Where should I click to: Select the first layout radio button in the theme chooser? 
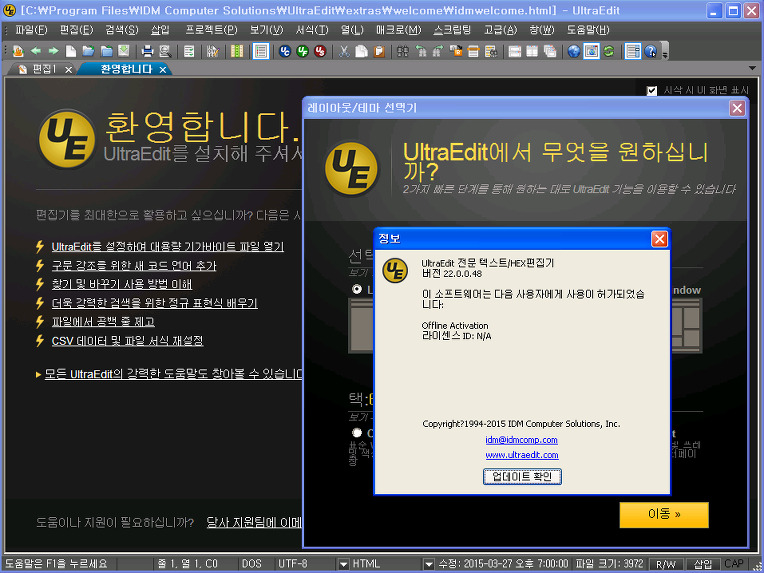(x=357, y=289)
